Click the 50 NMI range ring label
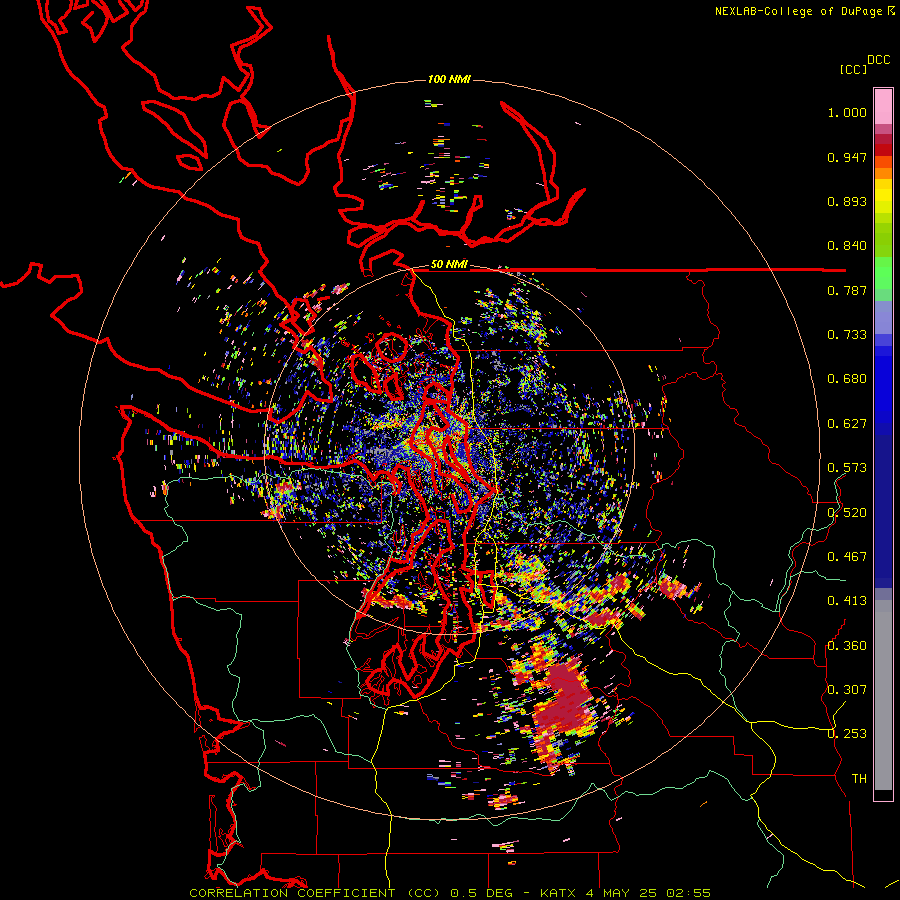900x900 pixels. [449, 265]
